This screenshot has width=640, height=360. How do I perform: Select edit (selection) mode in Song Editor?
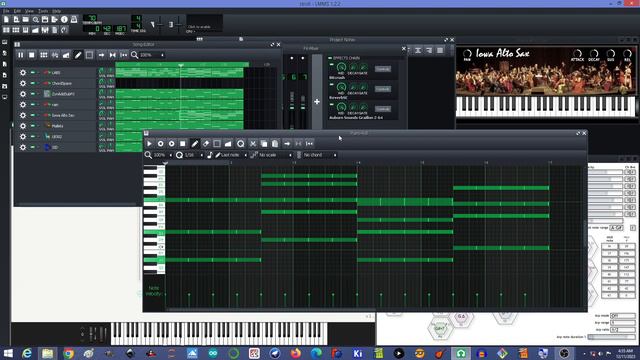(89, 55)
